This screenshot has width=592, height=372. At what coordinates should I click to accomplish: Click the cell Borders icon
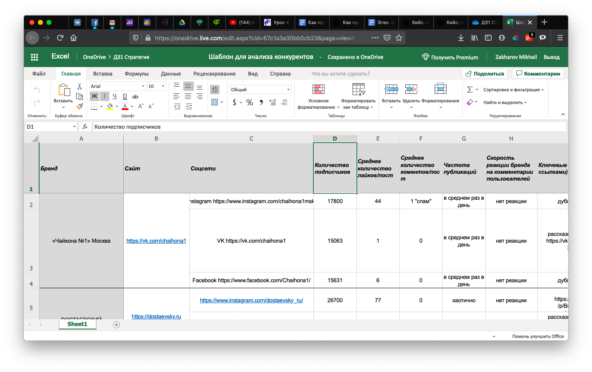94,107
